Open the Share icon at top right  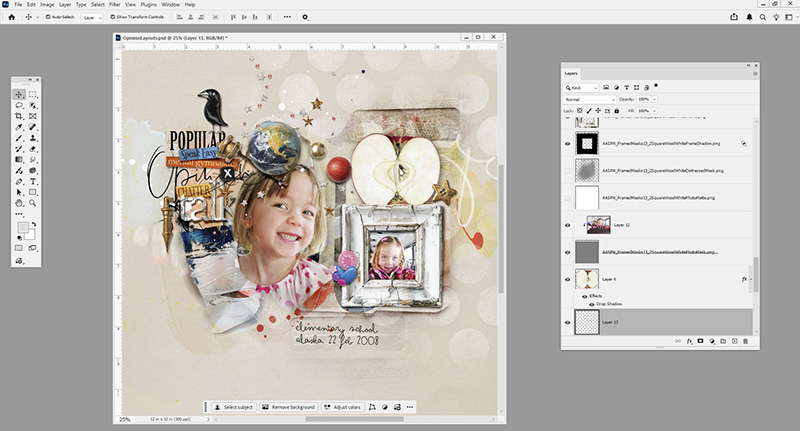pyautogui.click(x=734, y=17)
